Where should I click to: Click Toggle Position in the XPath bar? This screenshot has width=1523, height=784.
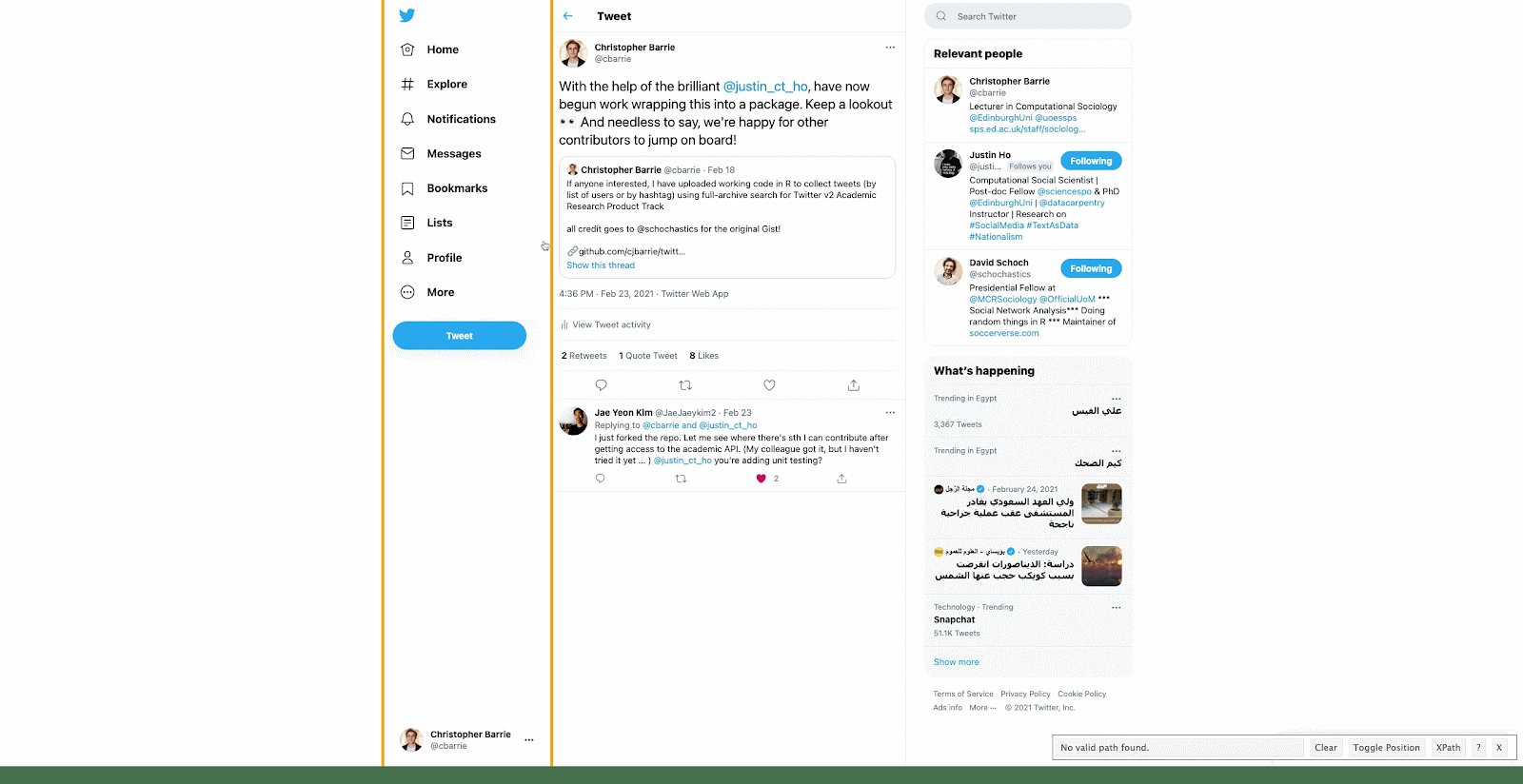1386,748
